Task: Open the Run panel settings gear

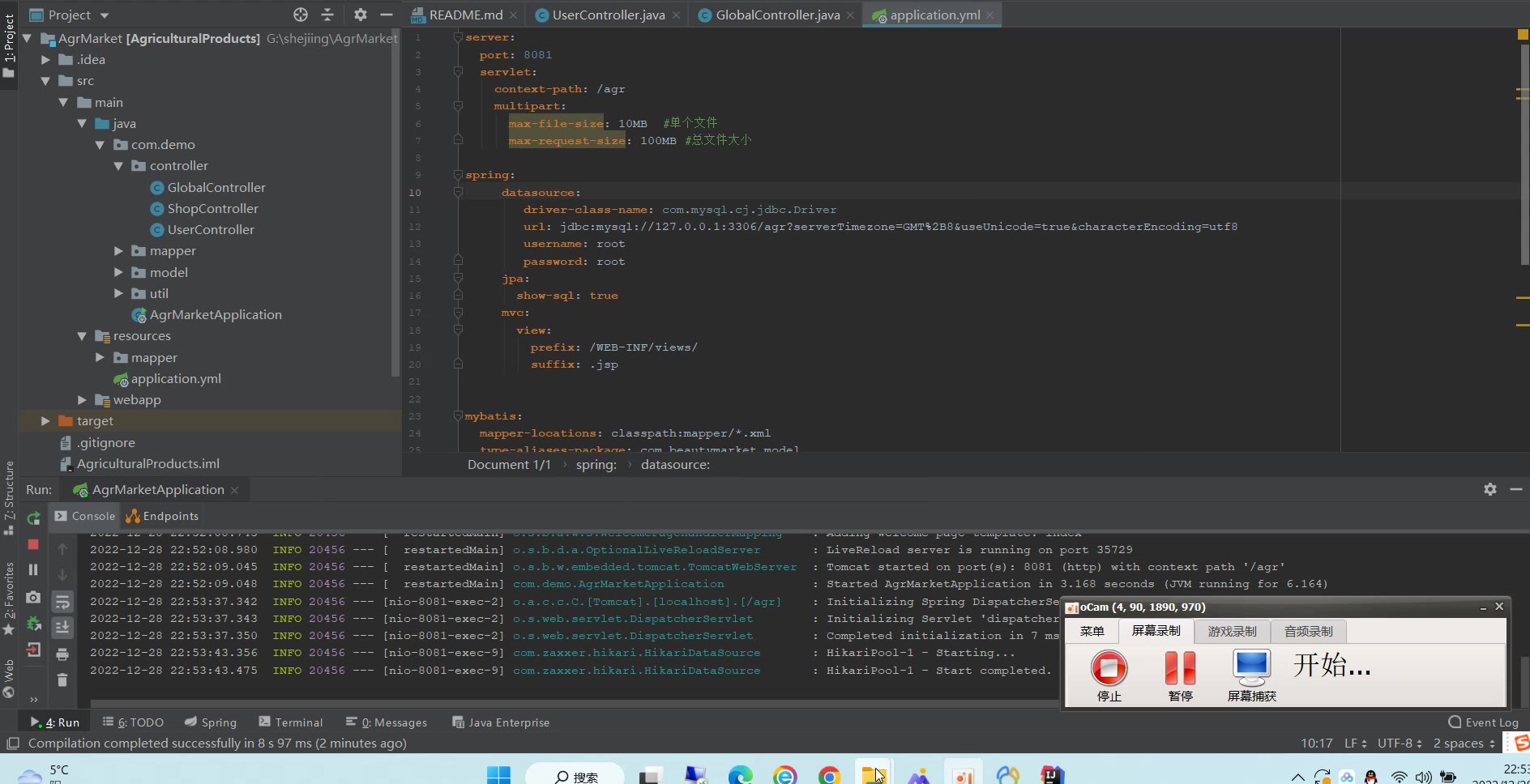Action: pos(1489,489)
